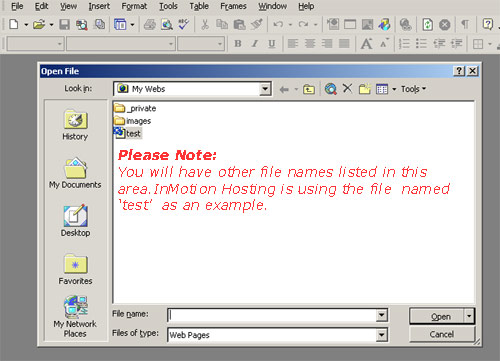Click the Undo arrow icon
This screenshot has height=361, width=500.
278,25
